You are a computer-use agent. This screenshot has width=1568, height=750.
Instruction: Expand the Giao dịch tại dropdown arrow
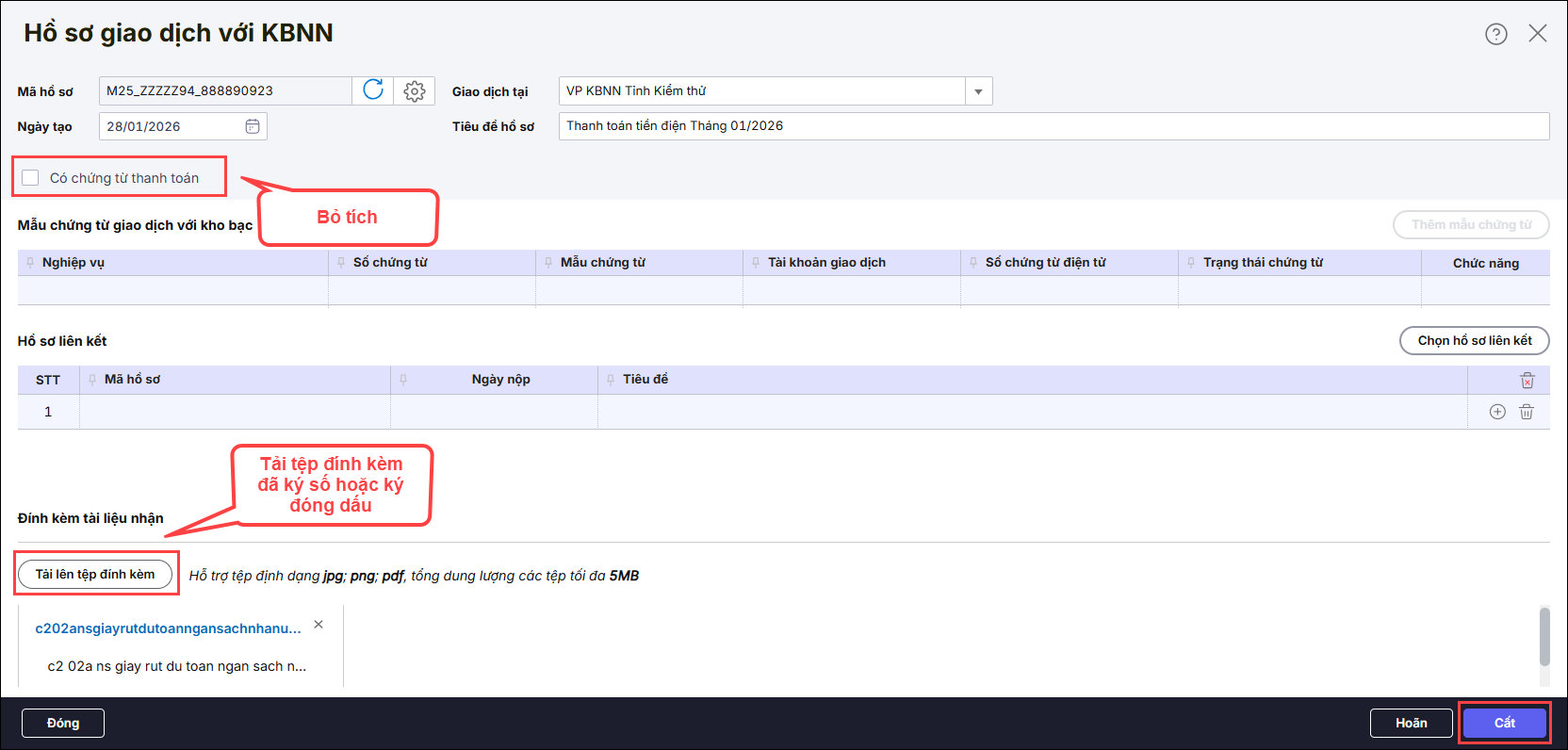click(978, 91)
